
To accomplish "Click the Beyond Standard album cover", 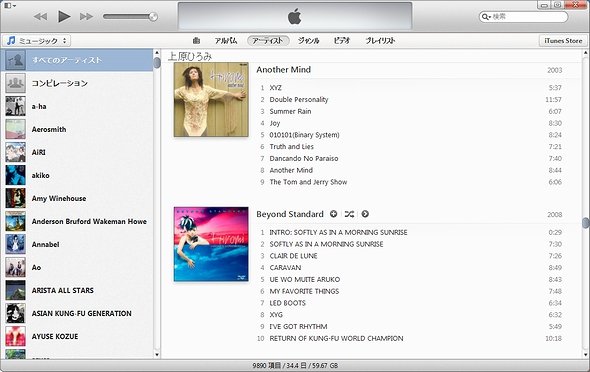I will [x=211, y=244].
